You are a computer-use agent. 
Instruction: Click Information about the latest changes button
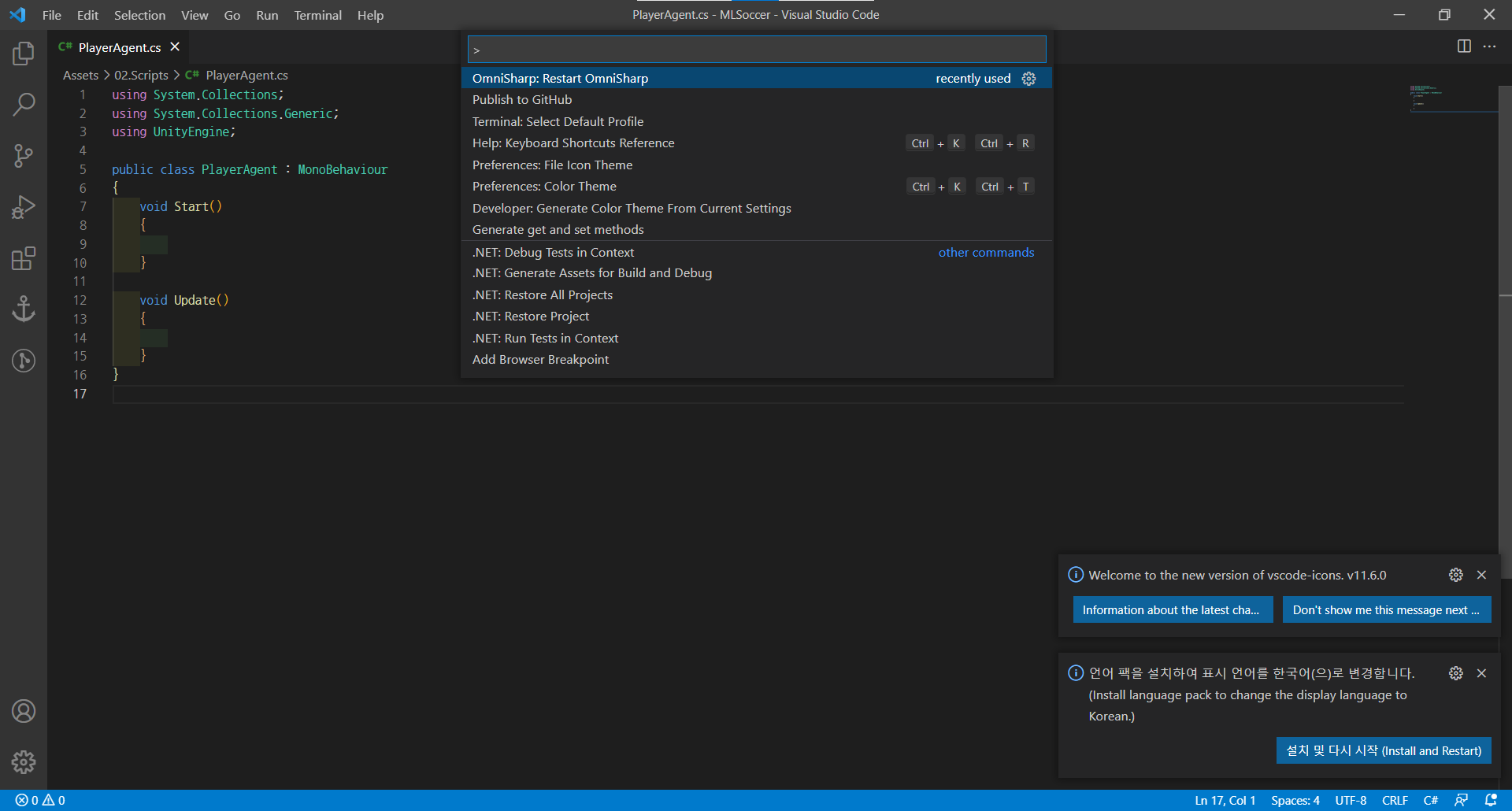(1173, 610)
